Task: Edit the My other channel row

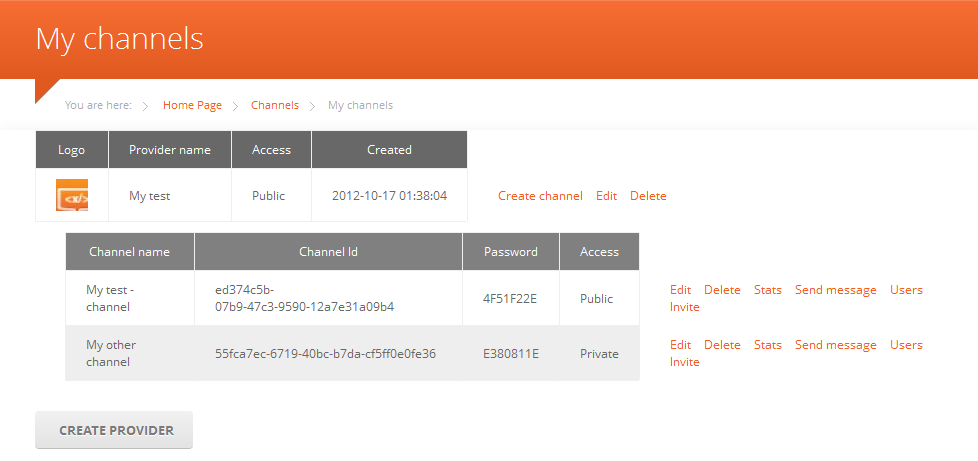Action: click(x=680, y=345)
